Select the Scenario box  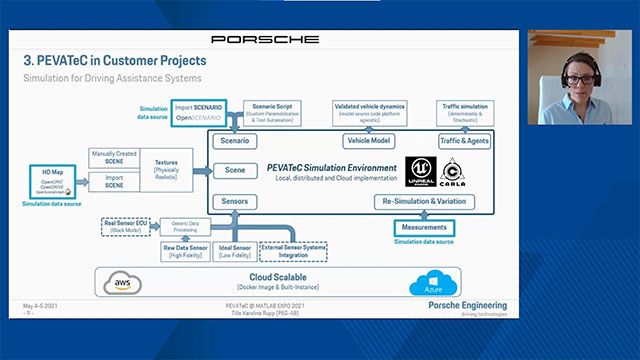tap(235, 141)
